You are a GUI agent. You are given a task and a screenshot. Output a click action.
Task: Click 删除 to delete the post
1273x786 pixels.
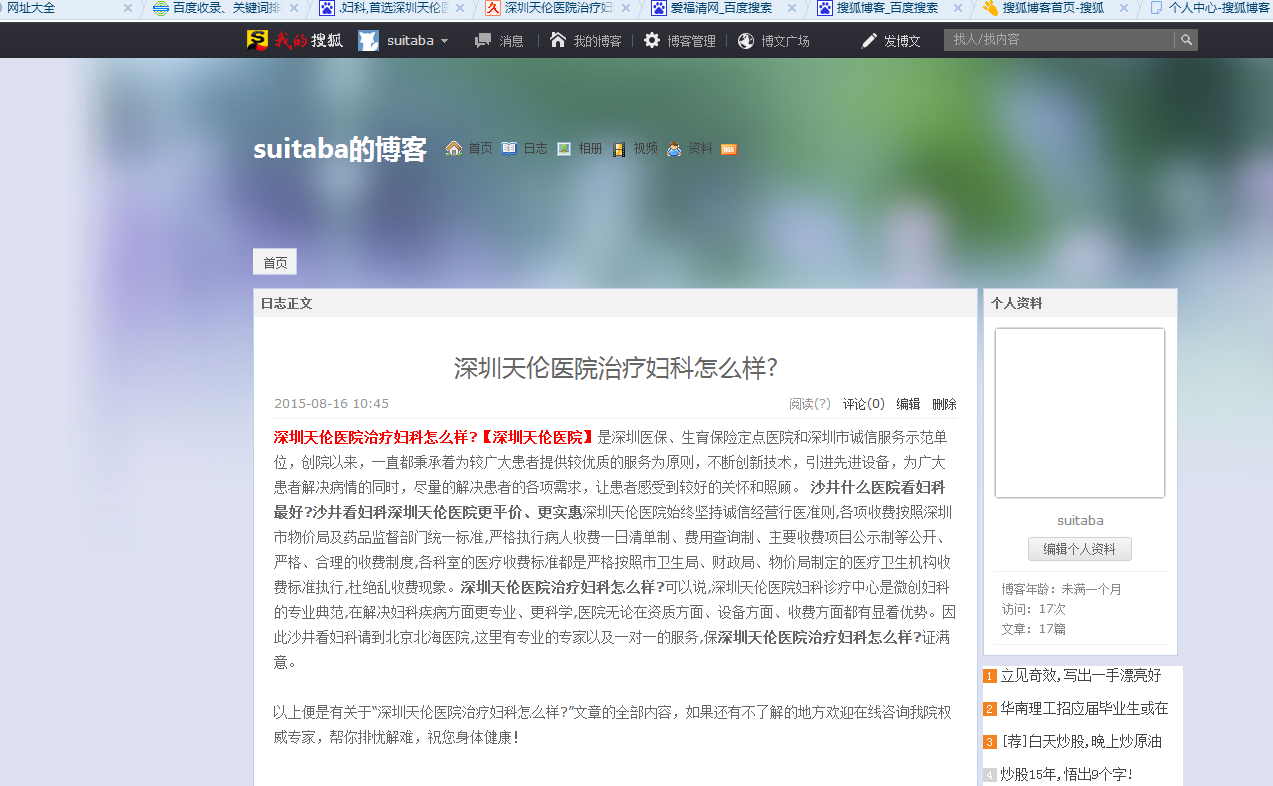pyautogui.click(x=944, y=404)
